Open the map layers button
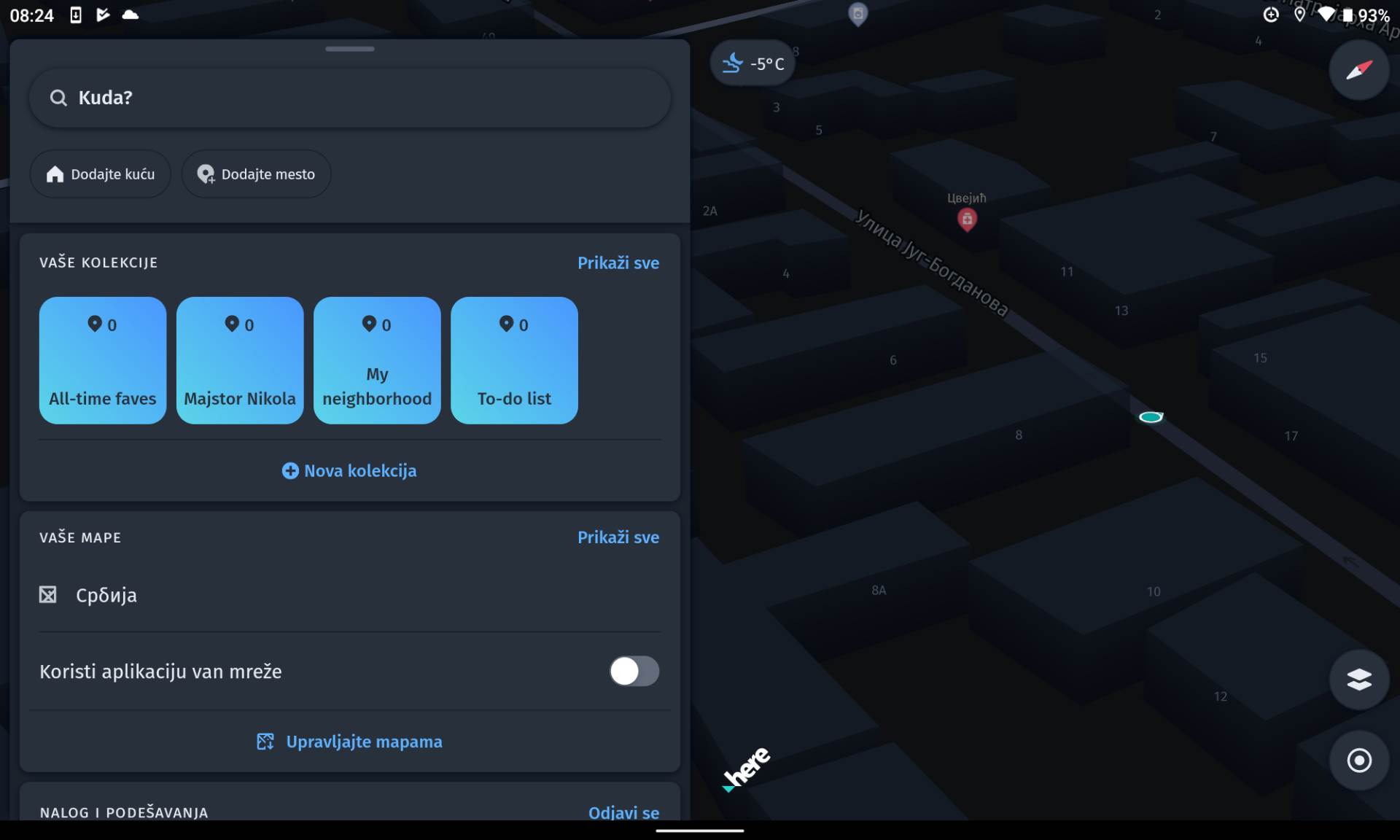The image size is (1400, 840). (x=1358, y=680)
